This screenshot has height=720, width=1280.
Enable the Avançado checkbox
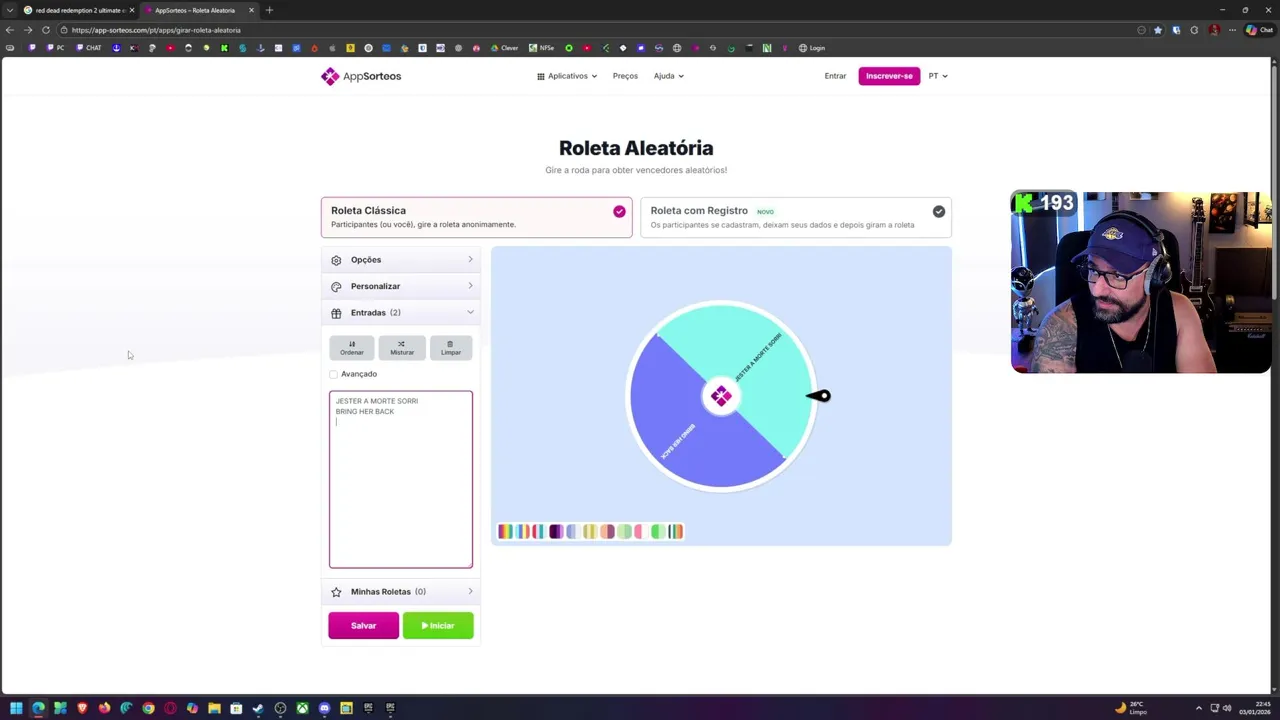pos(334,374)
